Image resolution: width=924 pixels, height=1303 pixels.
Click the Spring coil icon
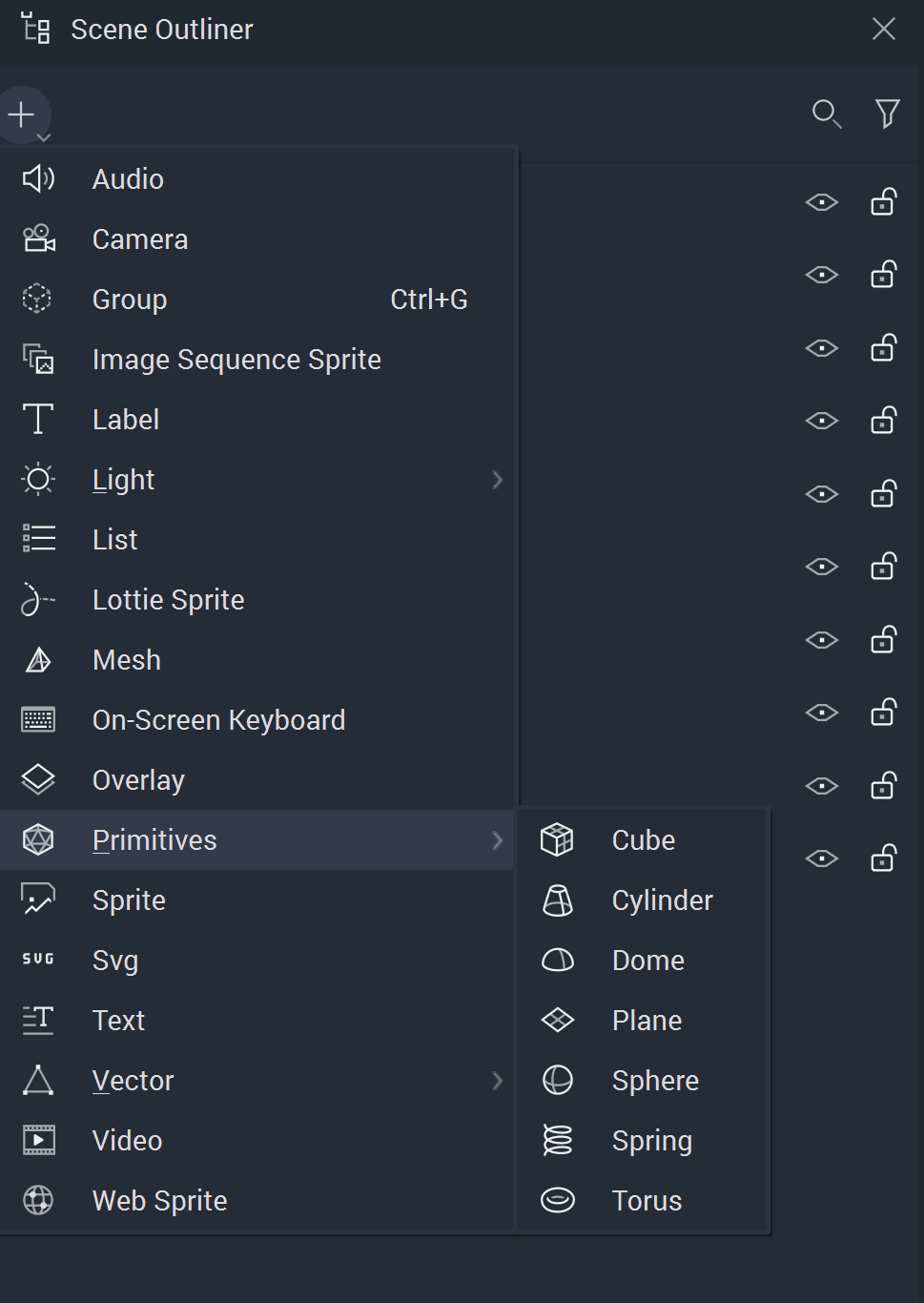click(557, 1140)
